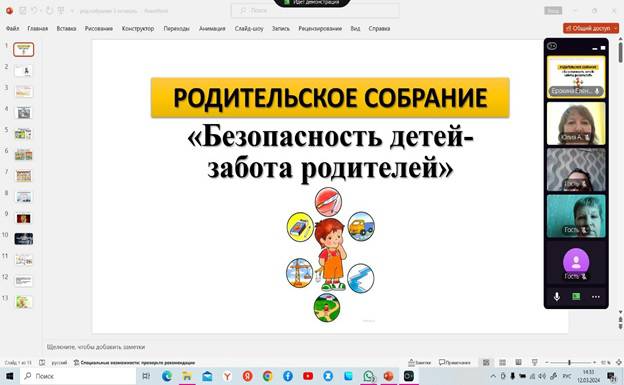This screenshot has width=624, height=385.
Task: Click the Windows taskbar Поиск search box
Action: 78,376
